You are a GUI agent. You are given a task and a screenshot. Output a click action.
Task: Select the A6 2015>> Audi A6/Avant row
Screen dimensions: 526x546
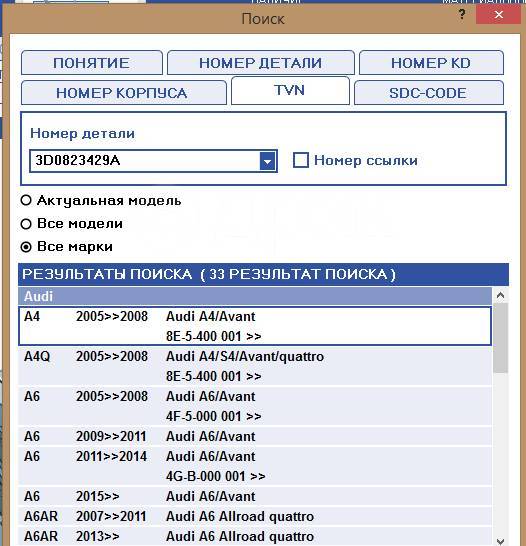tap(255, 496)
